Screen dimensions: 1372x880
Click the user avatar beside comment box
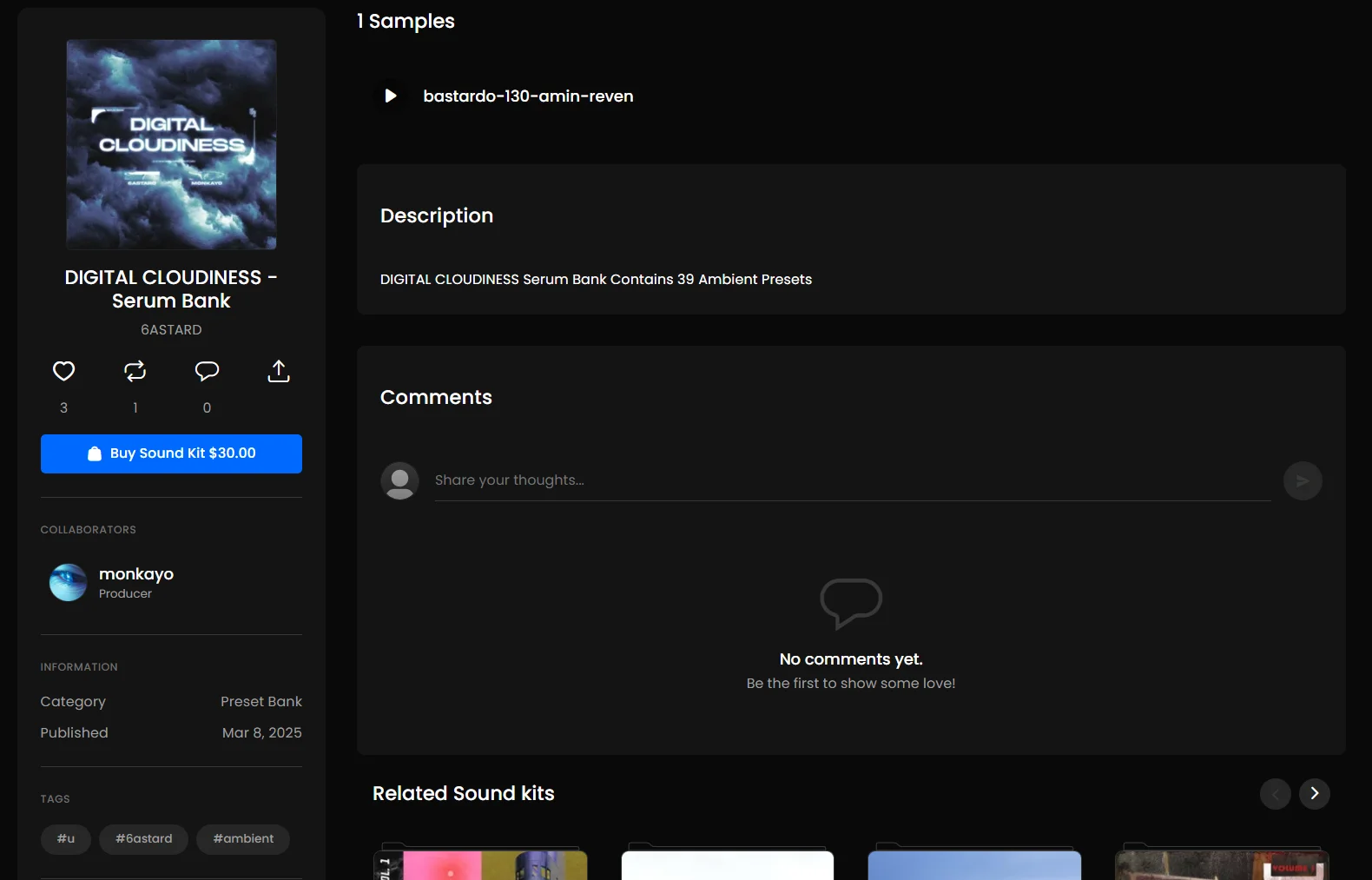point(399,480)
